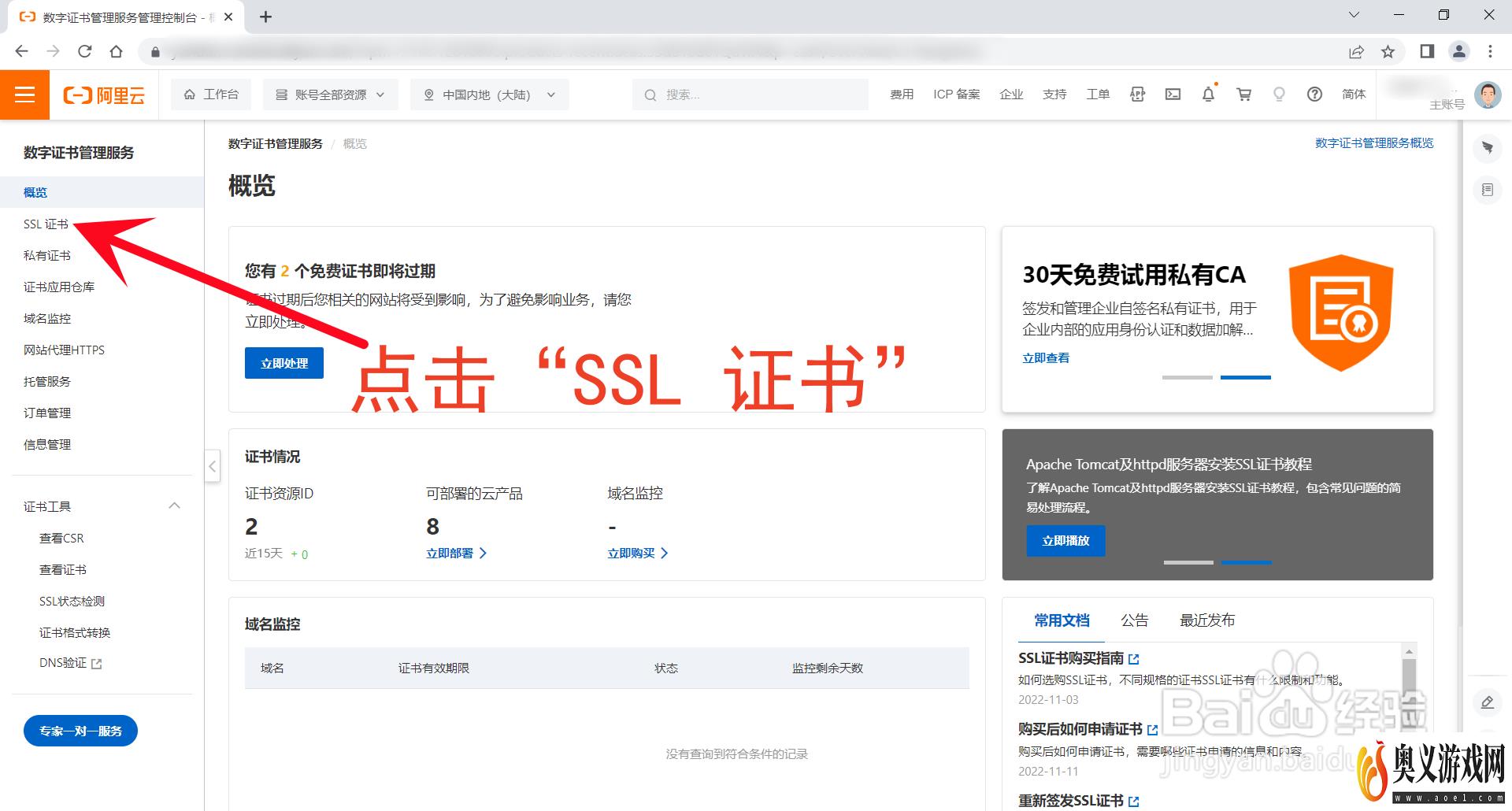Toggle the browser side panel icon
The width and height of the screenshot is (1512, 811).
point(1427,51)
